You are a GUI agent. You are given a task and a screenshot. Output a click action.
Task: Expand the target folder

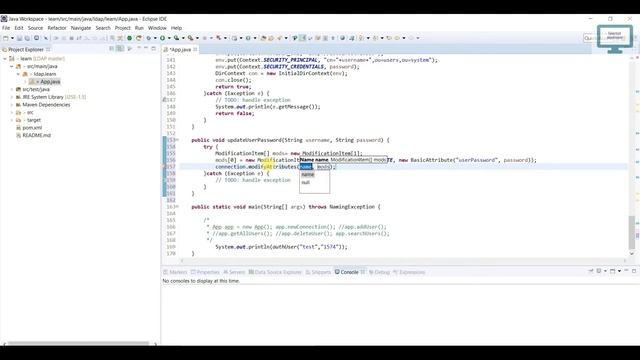pyautogui.click(x=12, y=120)
